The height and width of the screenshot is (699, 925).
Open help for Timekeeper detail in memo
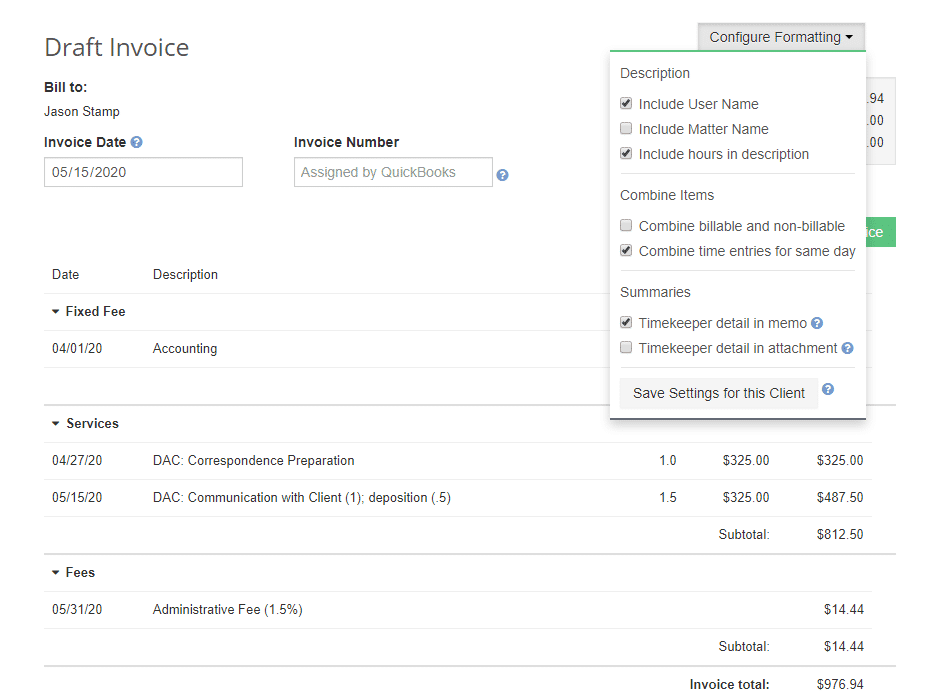[x=817, y=323]
